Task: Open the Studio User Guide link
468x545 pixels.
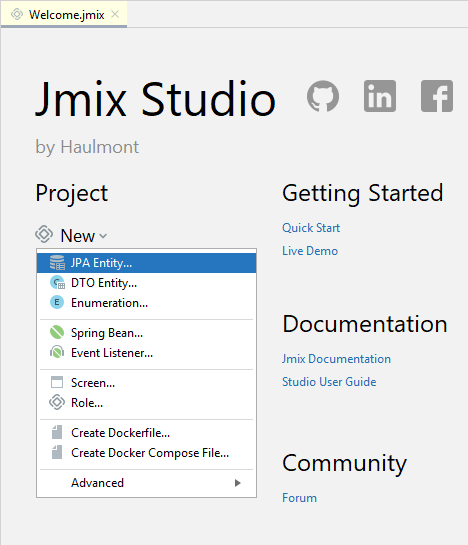Action: tap(329, 382)
